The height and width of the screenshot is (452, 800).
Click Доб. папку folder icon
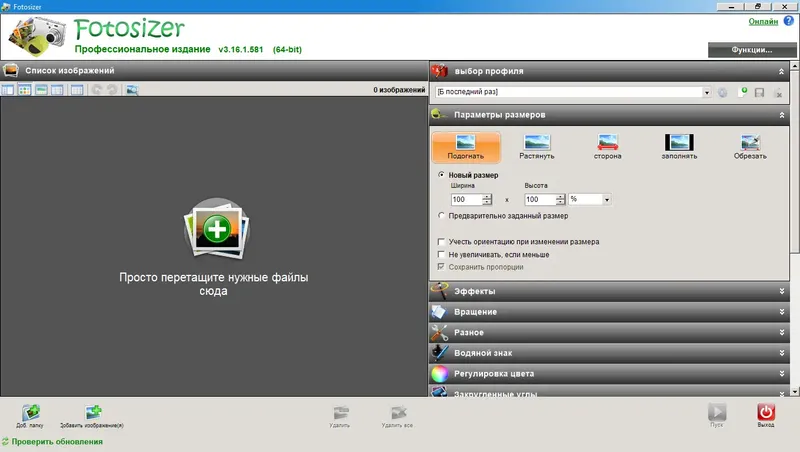30,412
